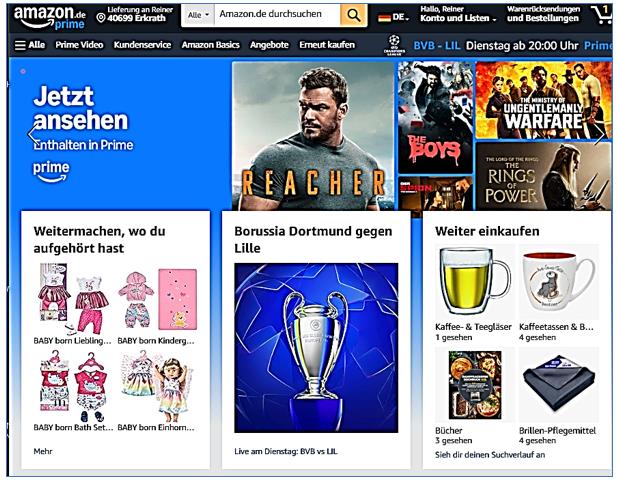
Task: Expand the Alle search category dropdown
Action: pyautogui.click(x=198, y=15)
